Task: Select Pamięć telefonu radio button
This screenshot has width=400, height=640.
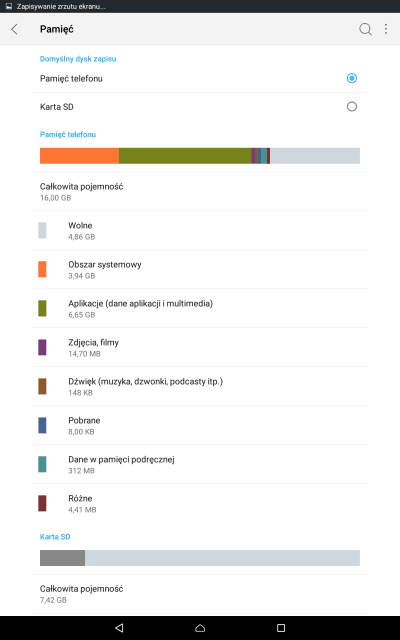Action: click(x=351, y=78)
